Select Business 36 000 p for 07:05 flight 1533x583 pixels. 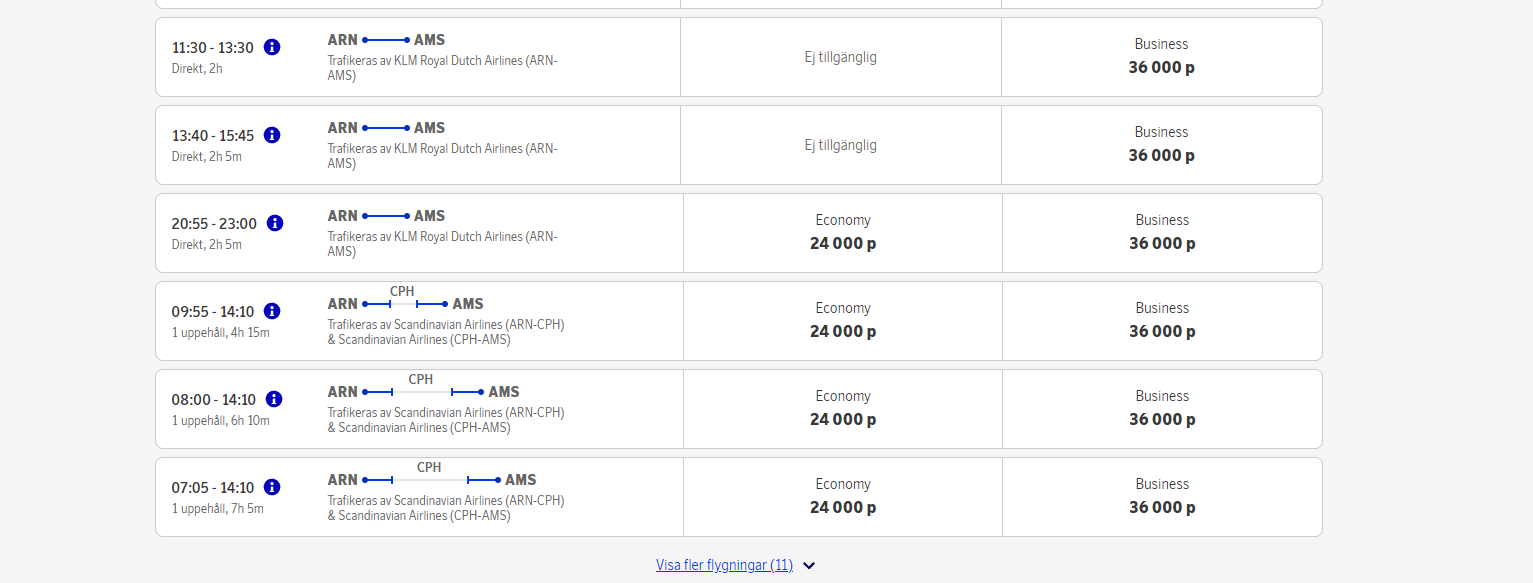pyautogui.click(x=1161, y=497)
